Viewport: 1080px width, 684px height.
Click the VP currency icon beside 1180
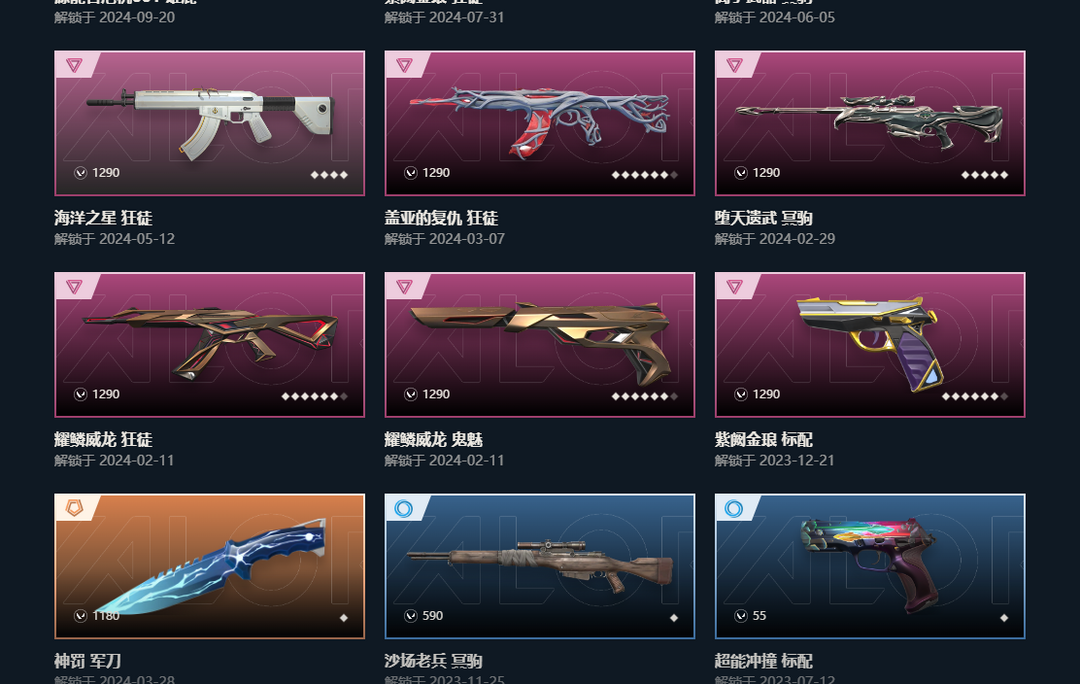[81, 615]
